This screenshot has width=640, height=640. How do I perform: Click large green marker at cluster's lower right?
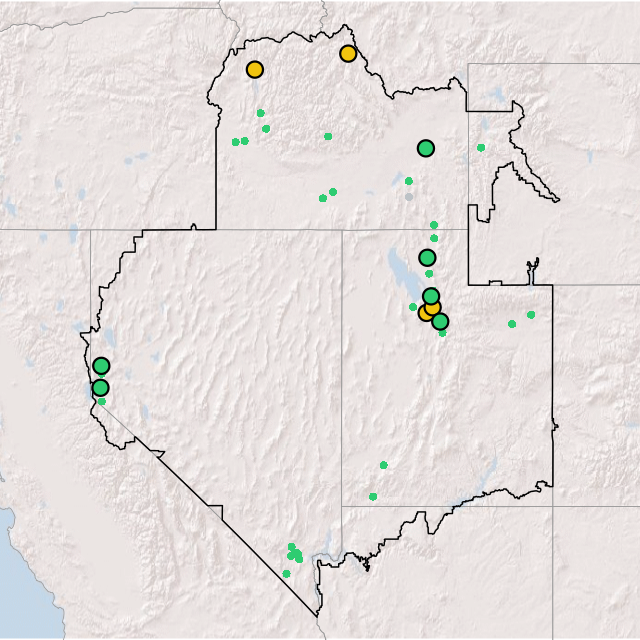point(440,321)
